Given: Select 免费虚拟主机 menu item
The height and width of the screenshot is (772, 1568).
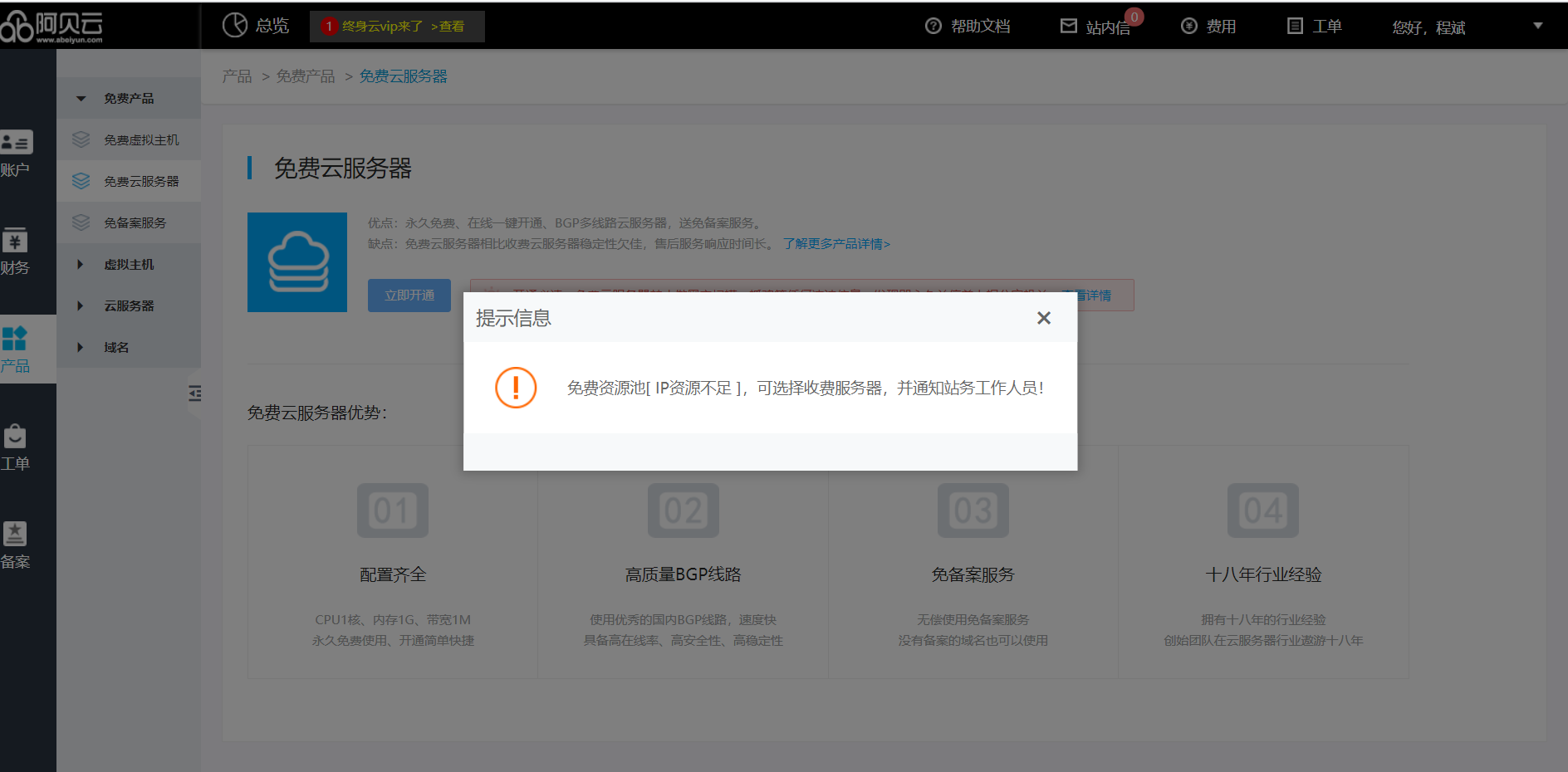Looking at the screenshot, I should [x=129, y=139].
